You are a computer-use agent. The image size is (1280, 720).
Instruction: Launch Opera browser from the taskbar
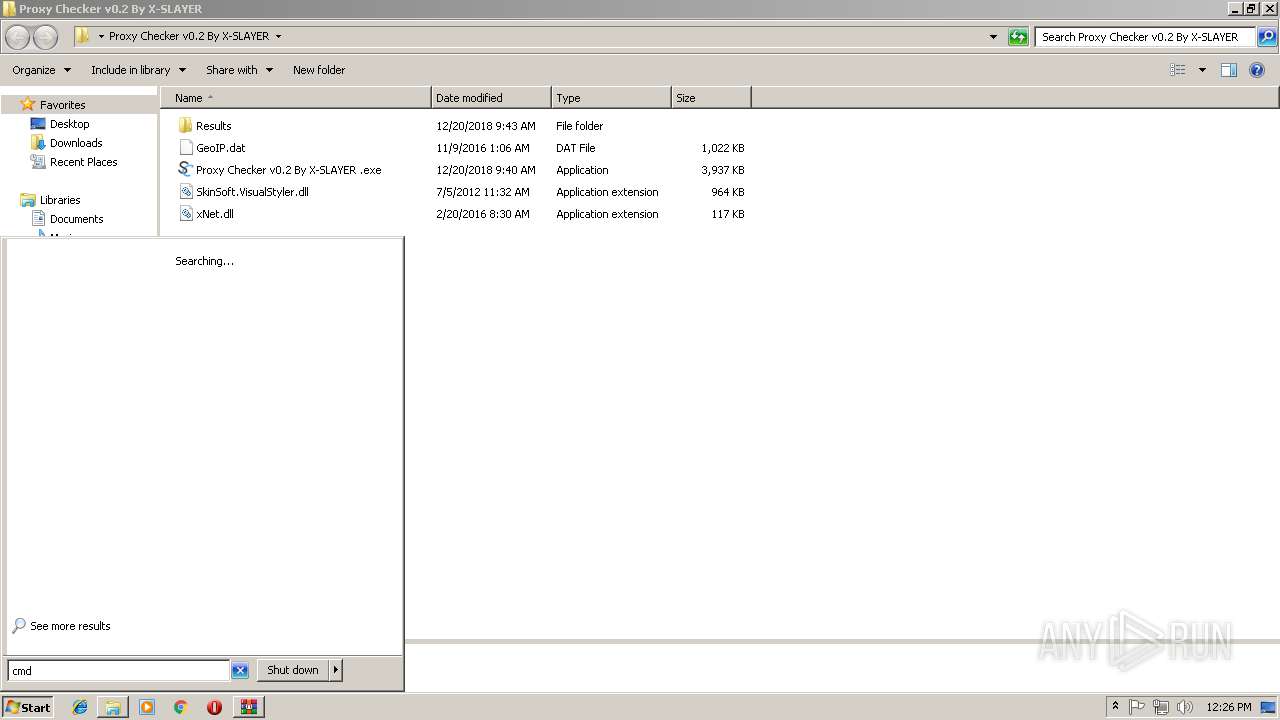pyautogui.click(x=214, y=707)
